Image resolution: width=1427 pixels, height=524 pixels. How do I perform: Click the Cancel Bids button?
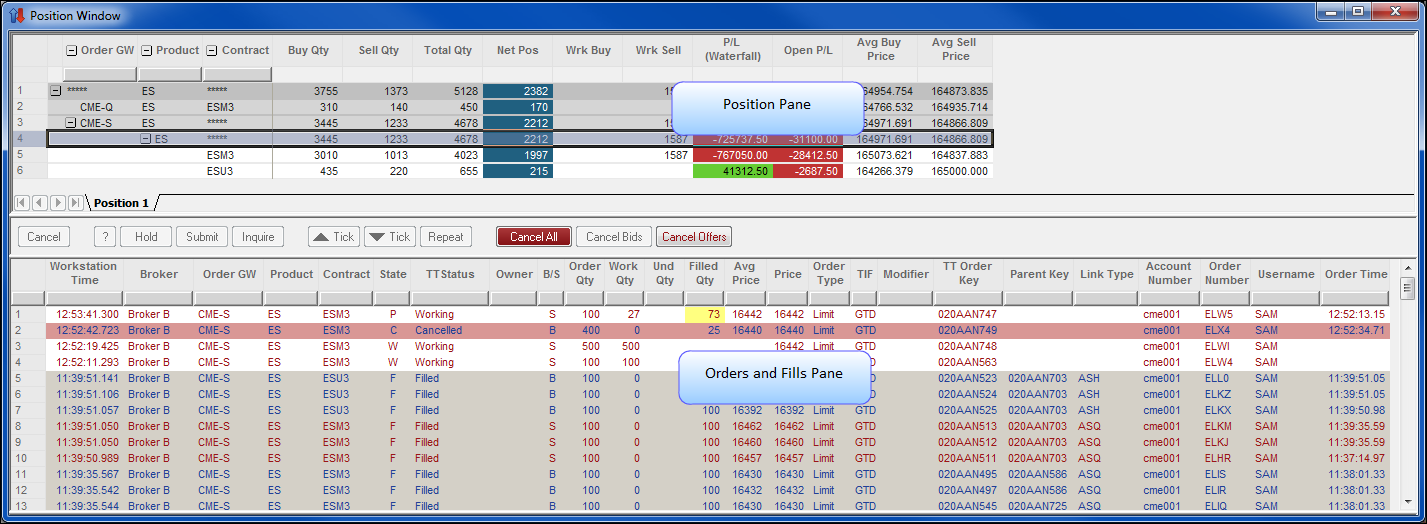coord(614,237)
